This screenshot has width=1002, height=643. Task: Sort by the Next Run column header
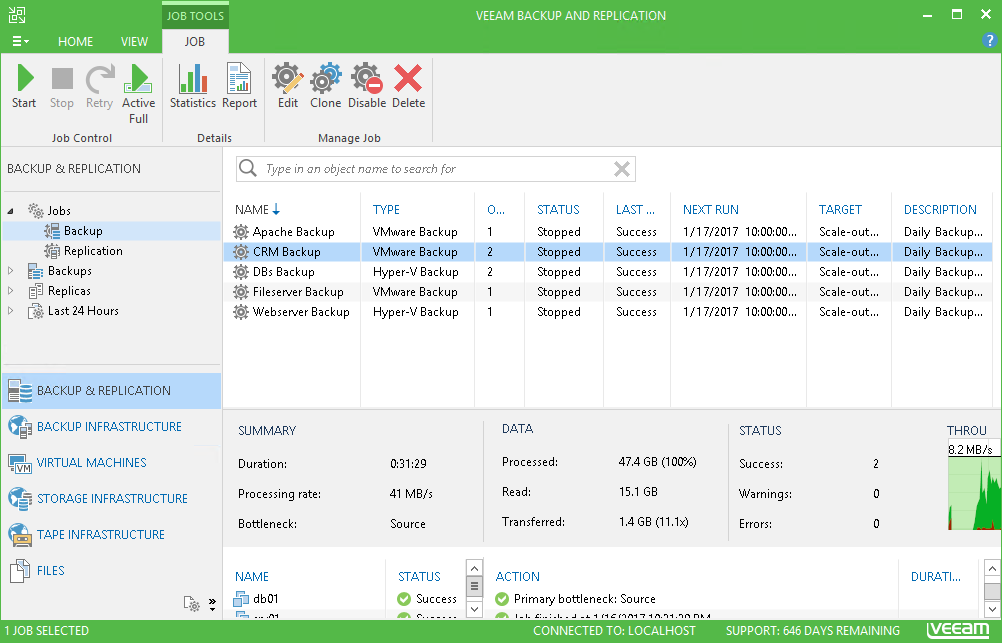(711, 210)
